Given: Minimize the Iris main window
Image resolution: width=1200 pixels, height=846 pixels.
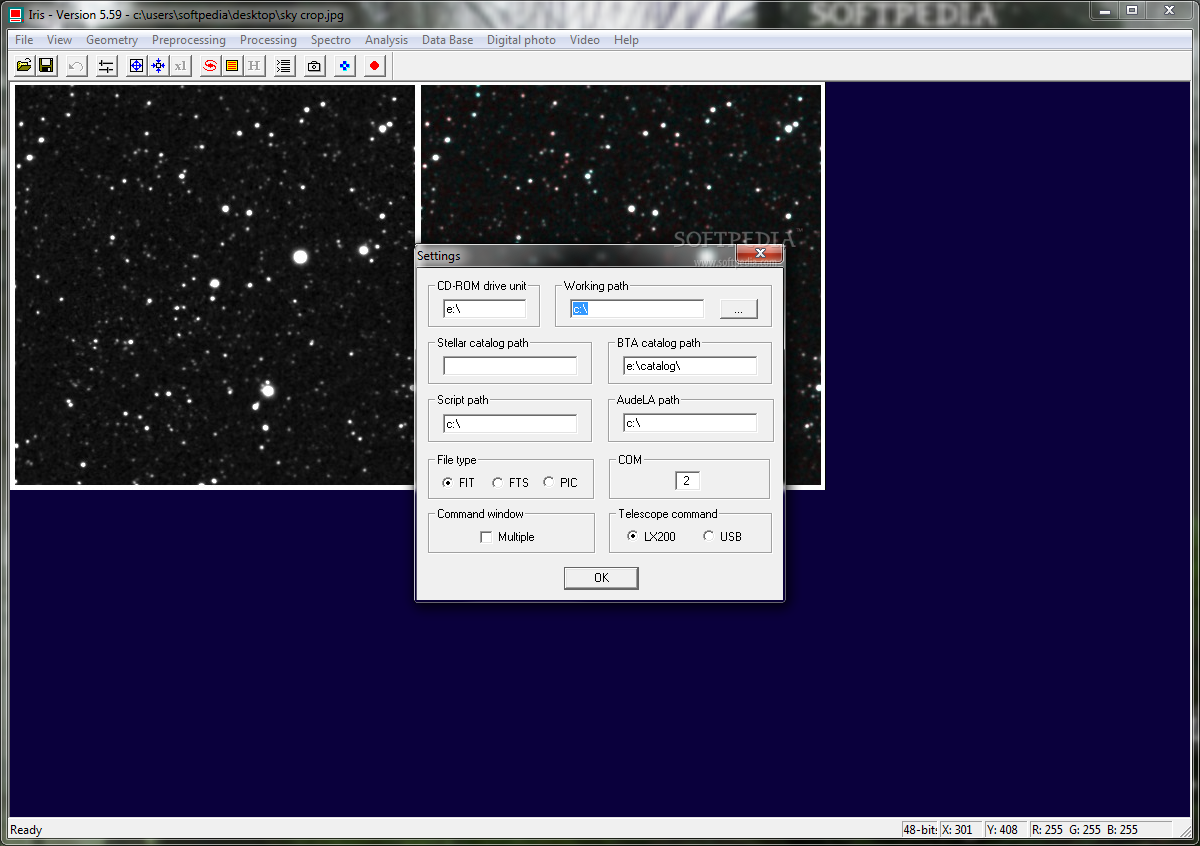Looking at the screenshot, I should click(1104, 10).
